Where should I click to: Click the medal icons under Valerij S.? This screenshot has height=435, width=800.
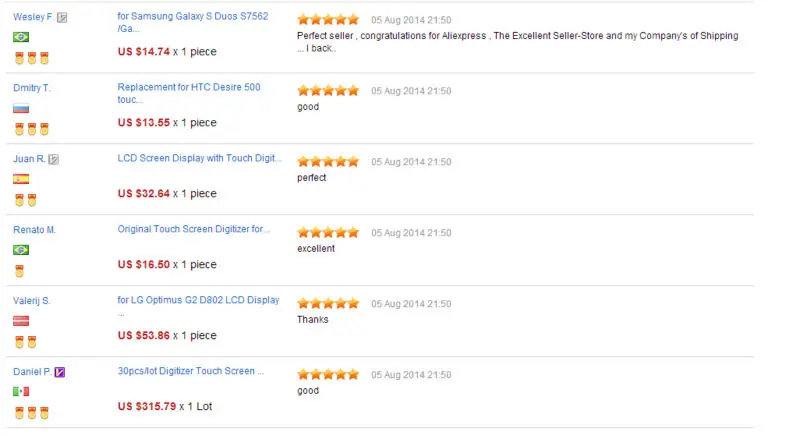(26, 342)
